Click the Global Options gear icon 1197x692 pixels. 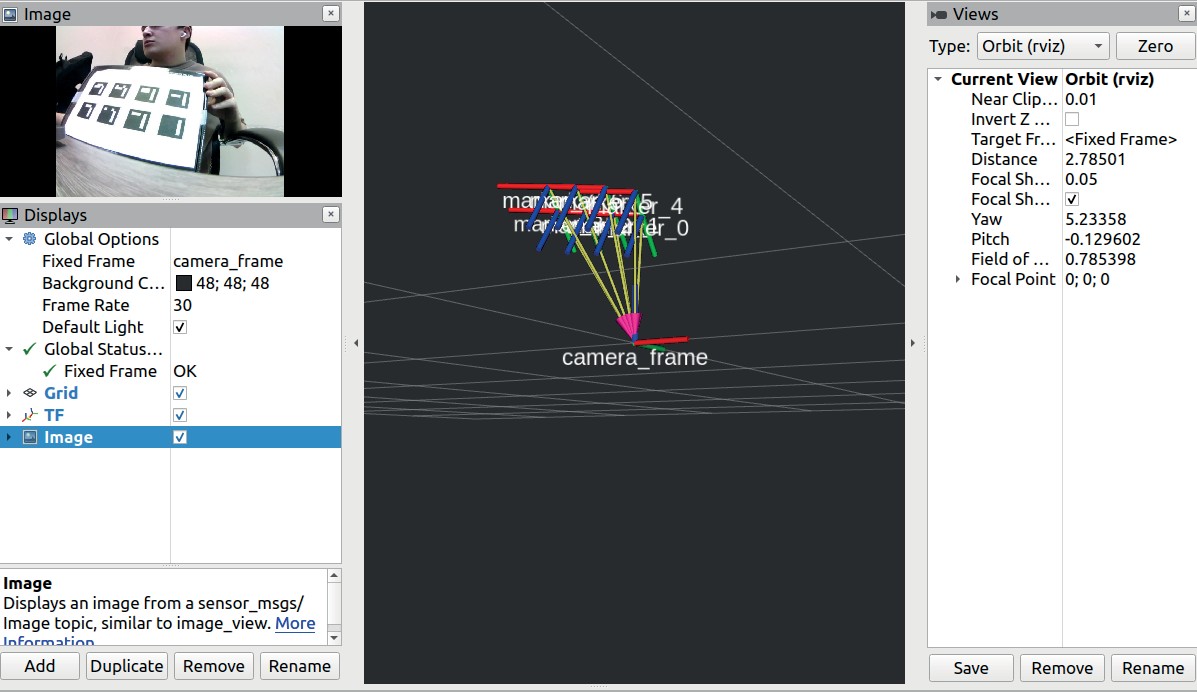click(x=30, y=239)
